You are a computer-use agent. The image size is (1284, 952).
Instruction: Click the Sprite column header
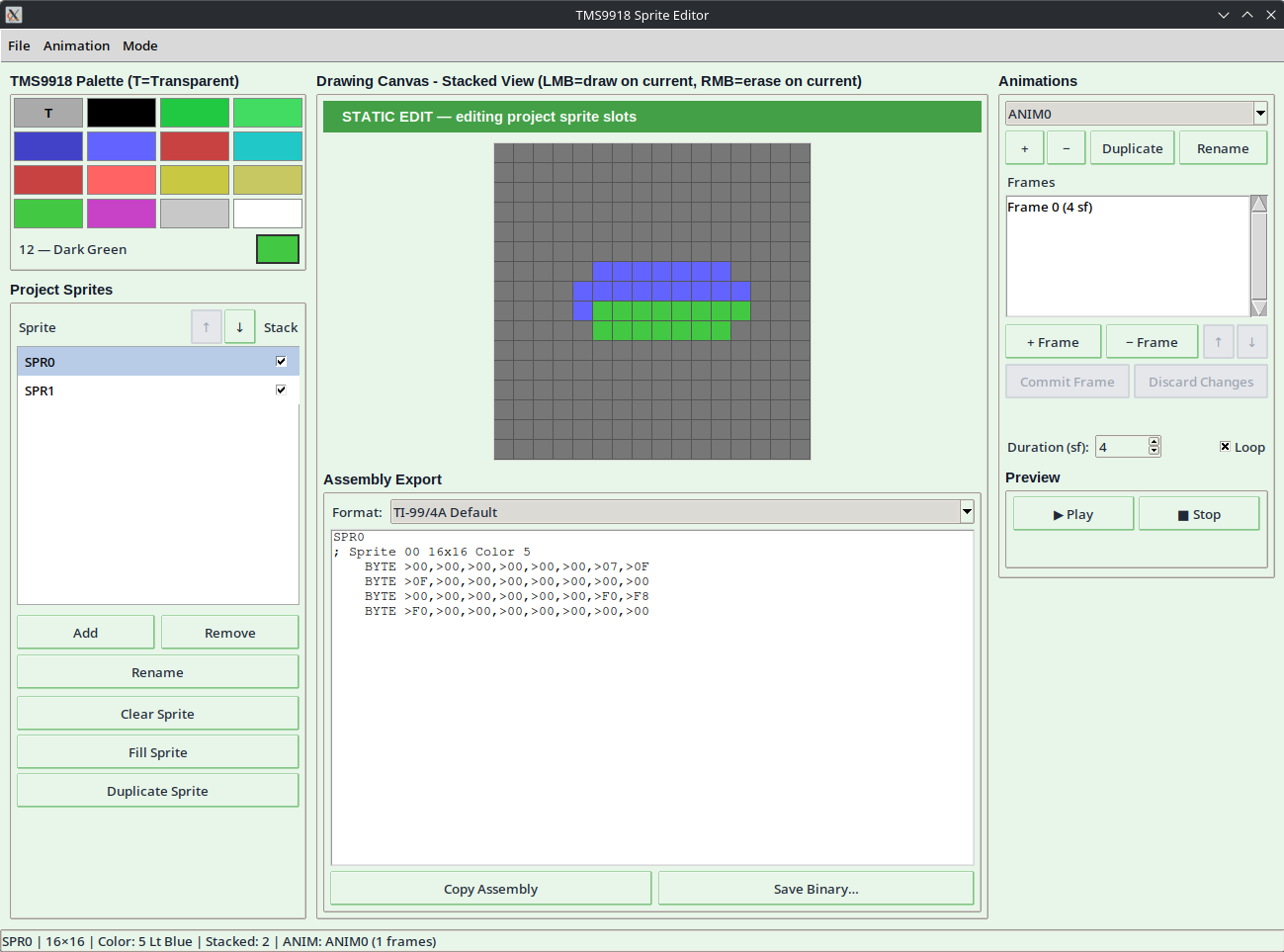pos(38,327)
